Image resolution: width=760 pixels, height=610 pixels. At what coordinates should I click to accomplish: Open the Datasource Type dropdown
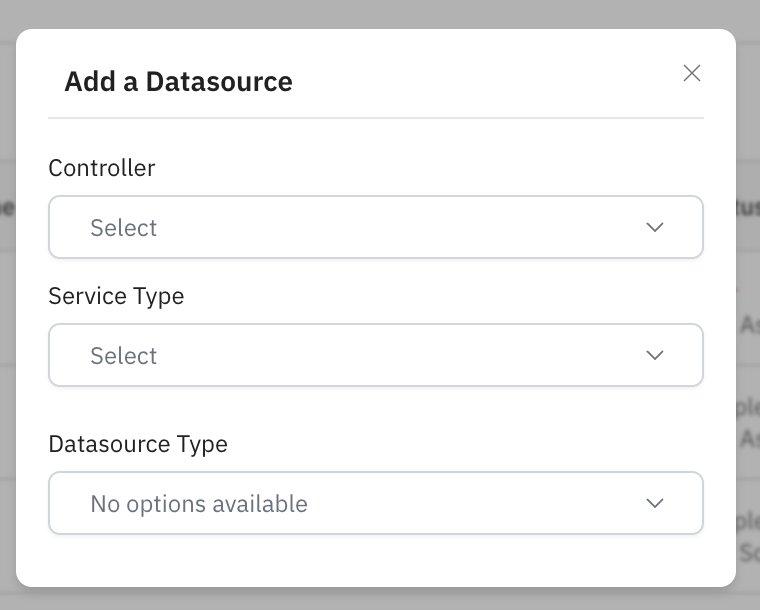[x=375, y=503]
